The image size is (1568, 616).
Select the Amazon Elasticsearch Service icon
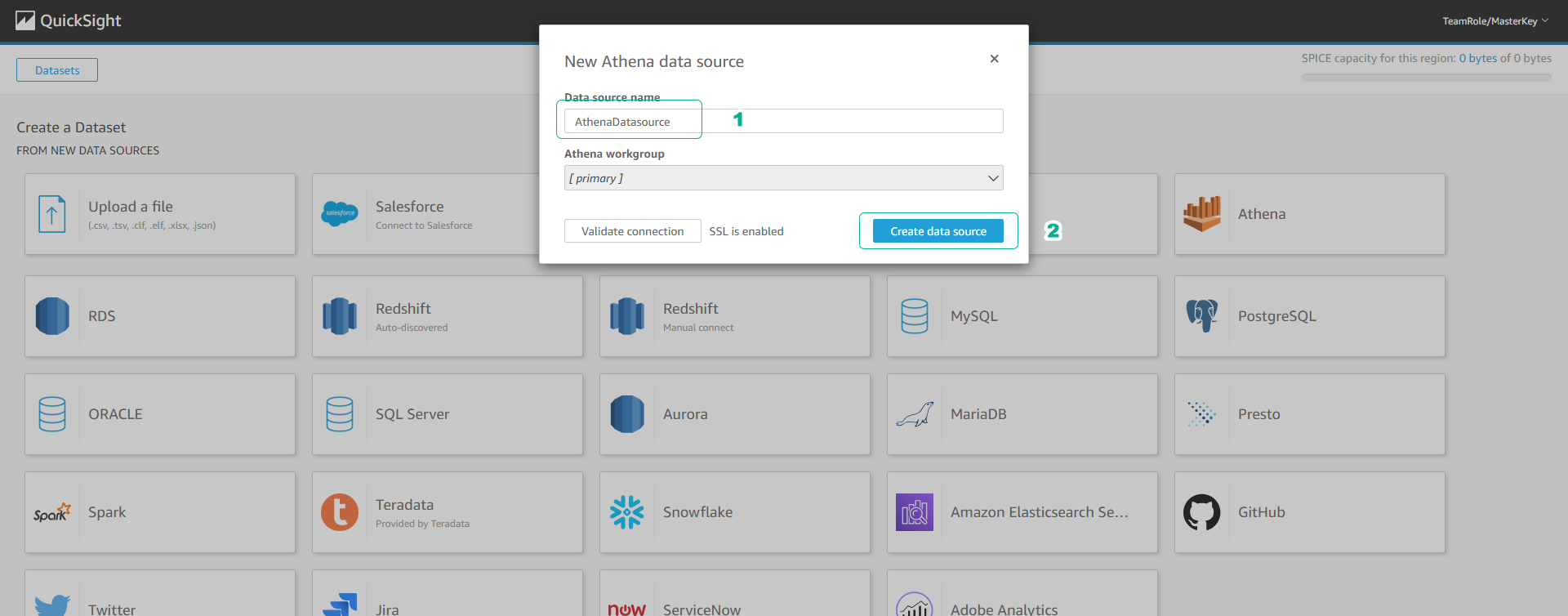point(915,512)
